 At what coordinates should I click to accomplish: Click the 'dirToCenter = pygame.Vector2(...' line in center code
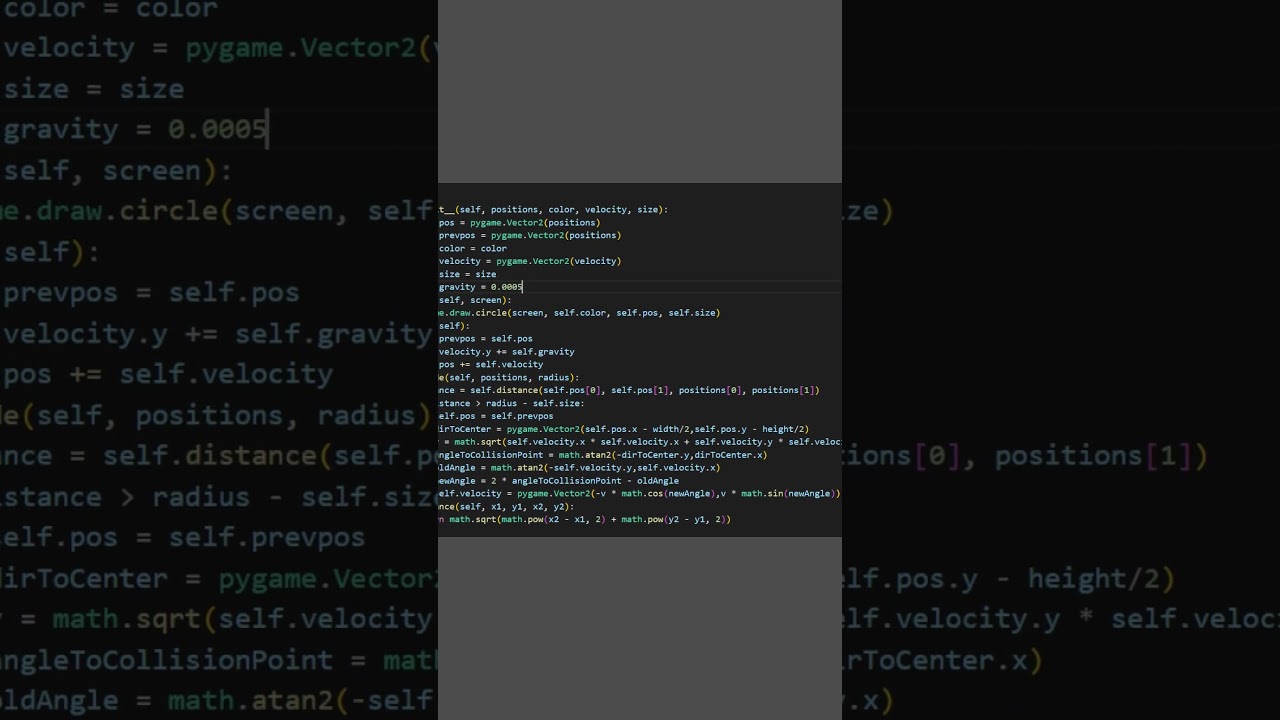coord(624,429)
